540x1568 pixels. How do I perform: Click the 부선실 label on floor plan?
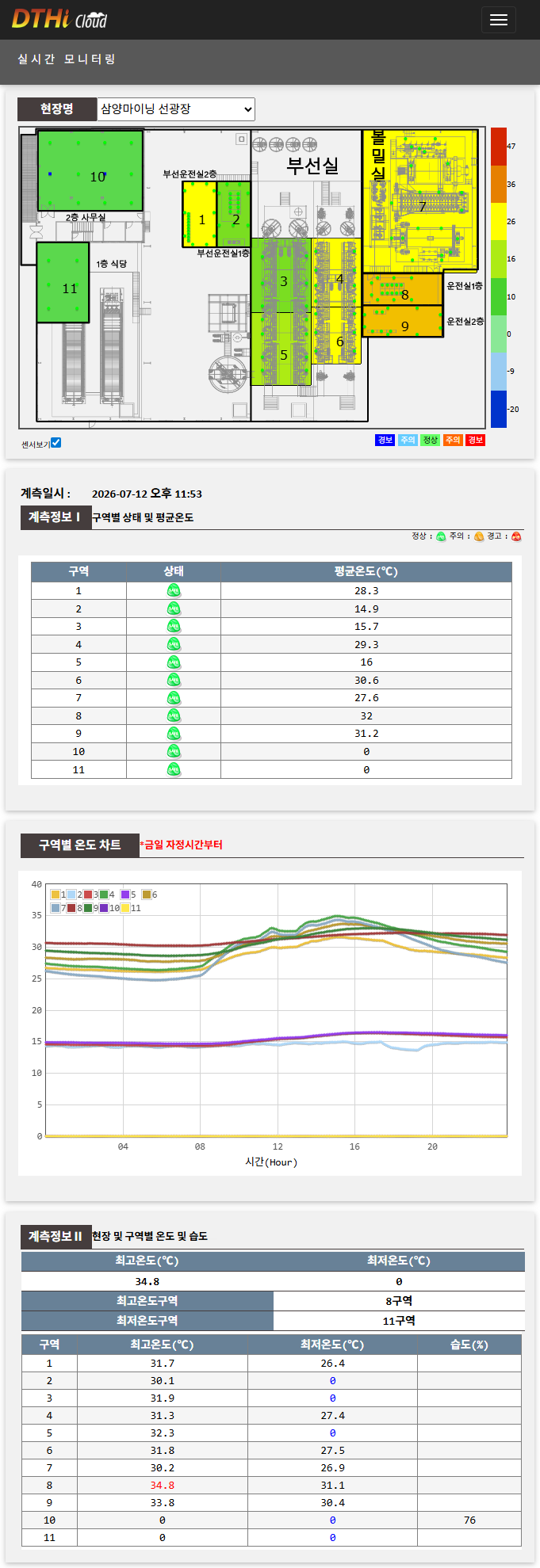tap(312, 166)
